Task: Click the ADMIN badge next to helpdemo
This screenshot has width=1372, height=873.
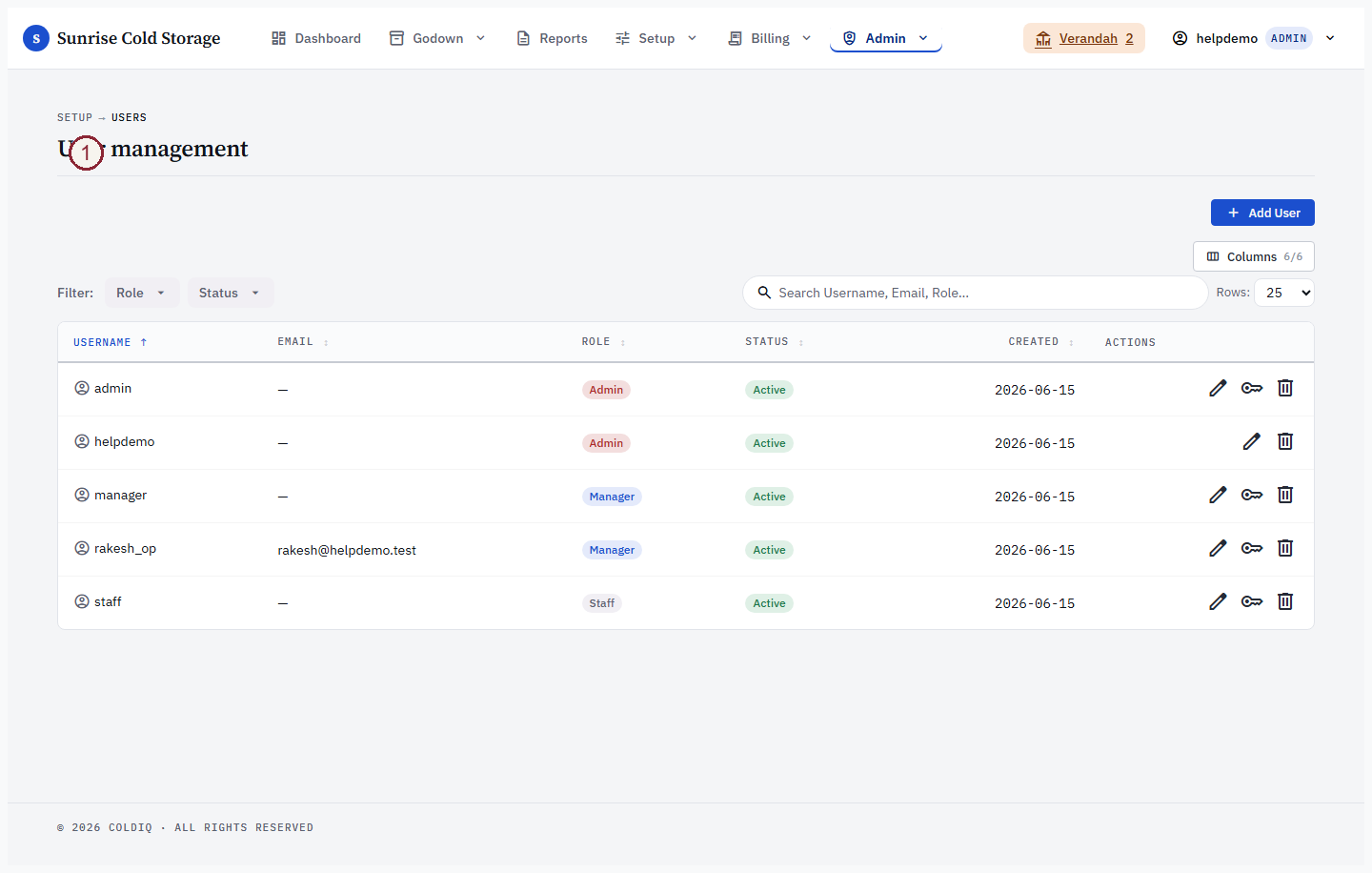Action: [1288, 38]
